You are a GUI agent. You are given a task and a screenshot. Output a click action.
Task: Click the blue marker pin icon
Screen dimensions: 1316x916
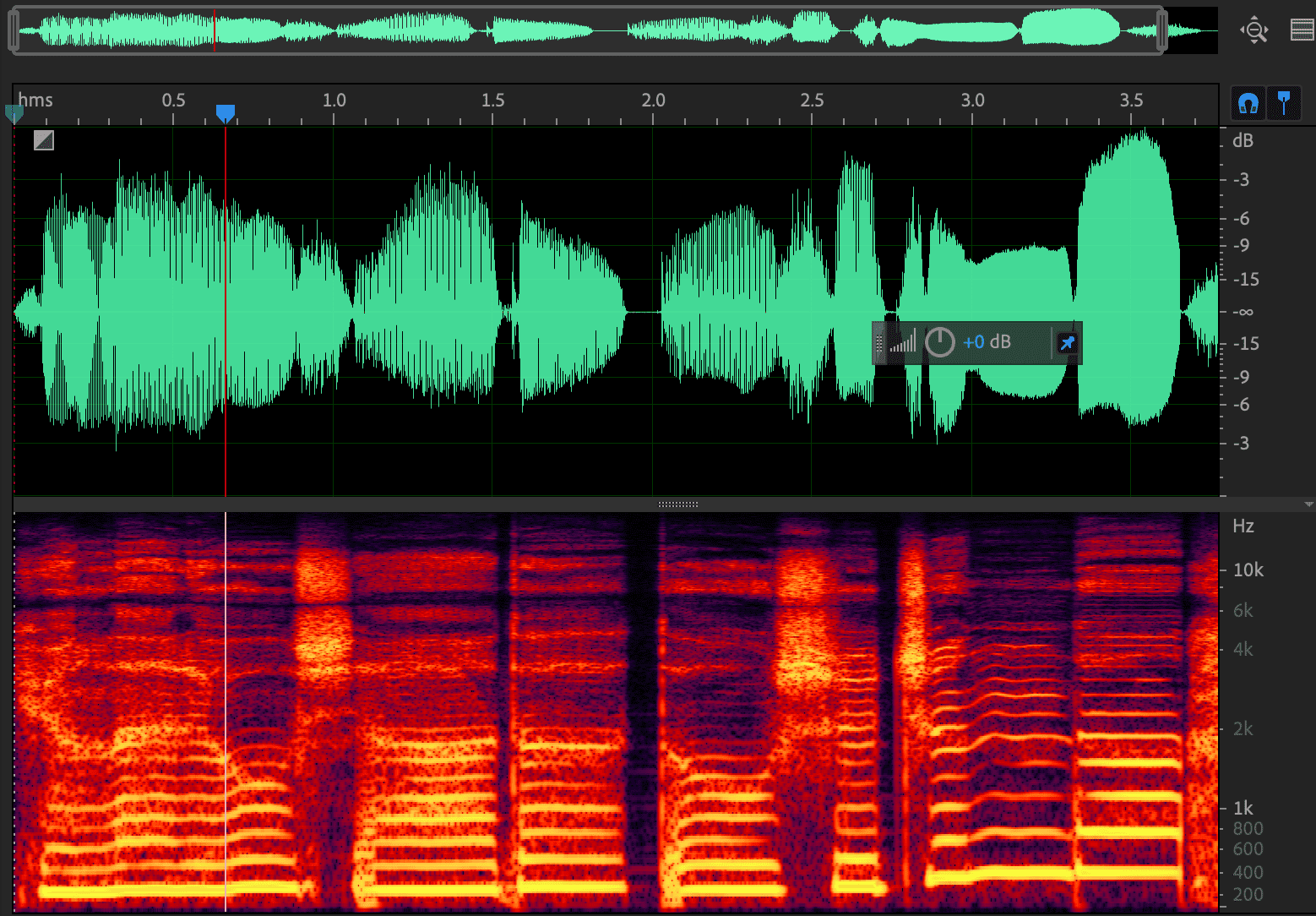click(x=1284, y=103)
